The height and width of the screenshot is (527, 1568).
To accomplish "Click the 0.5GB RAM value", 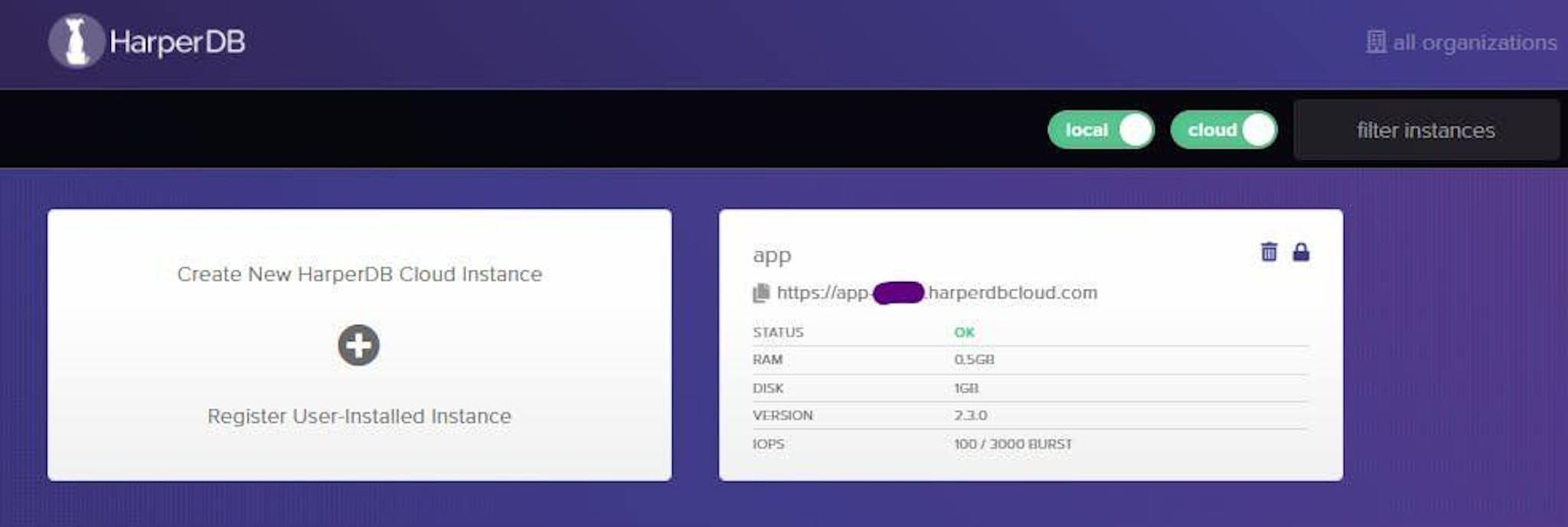I will click(x=974, y=359).
